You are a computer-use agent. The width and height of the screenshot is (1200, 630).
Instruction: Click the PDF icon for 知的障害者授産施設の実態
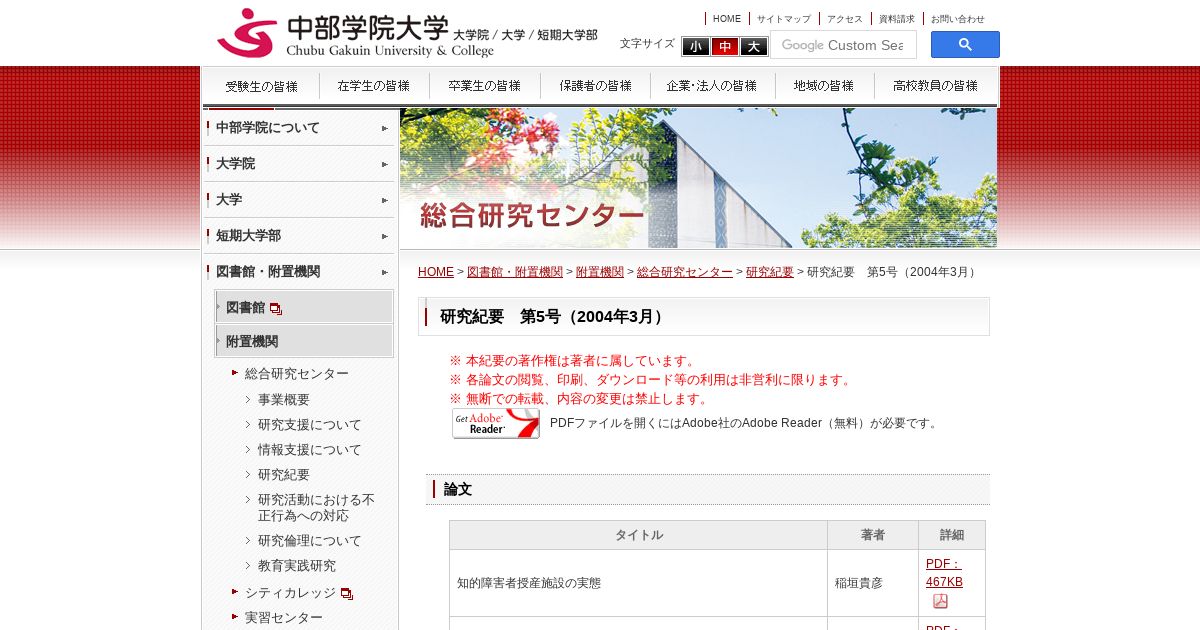[940, 601]
